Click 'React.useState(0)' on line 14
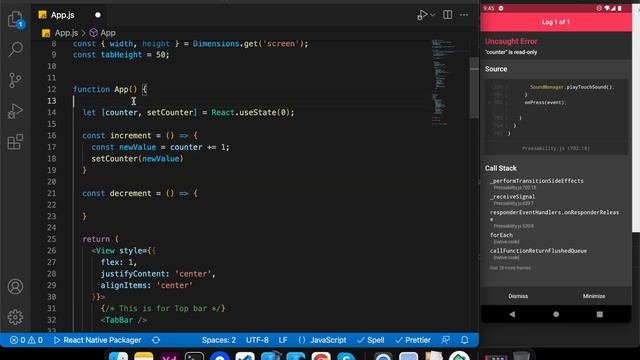Image resolution: width=640 pixels, height=360 pixels. 251,112
